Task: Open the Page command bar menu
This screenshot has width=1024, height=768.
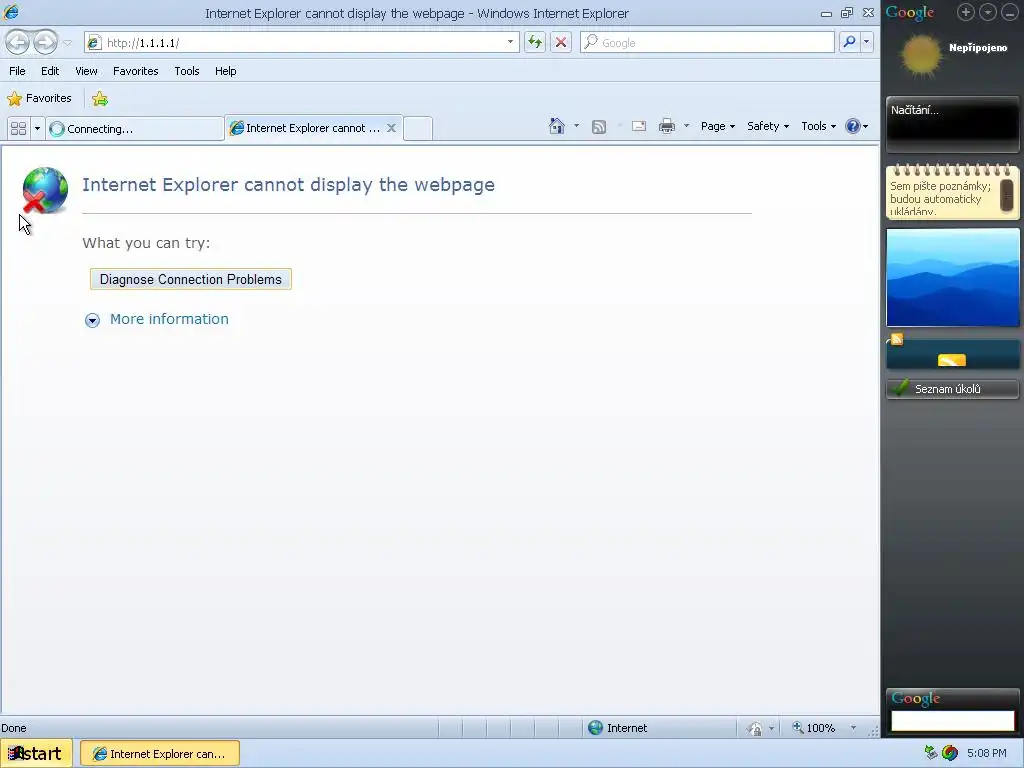Action: (x=718, y=126)
